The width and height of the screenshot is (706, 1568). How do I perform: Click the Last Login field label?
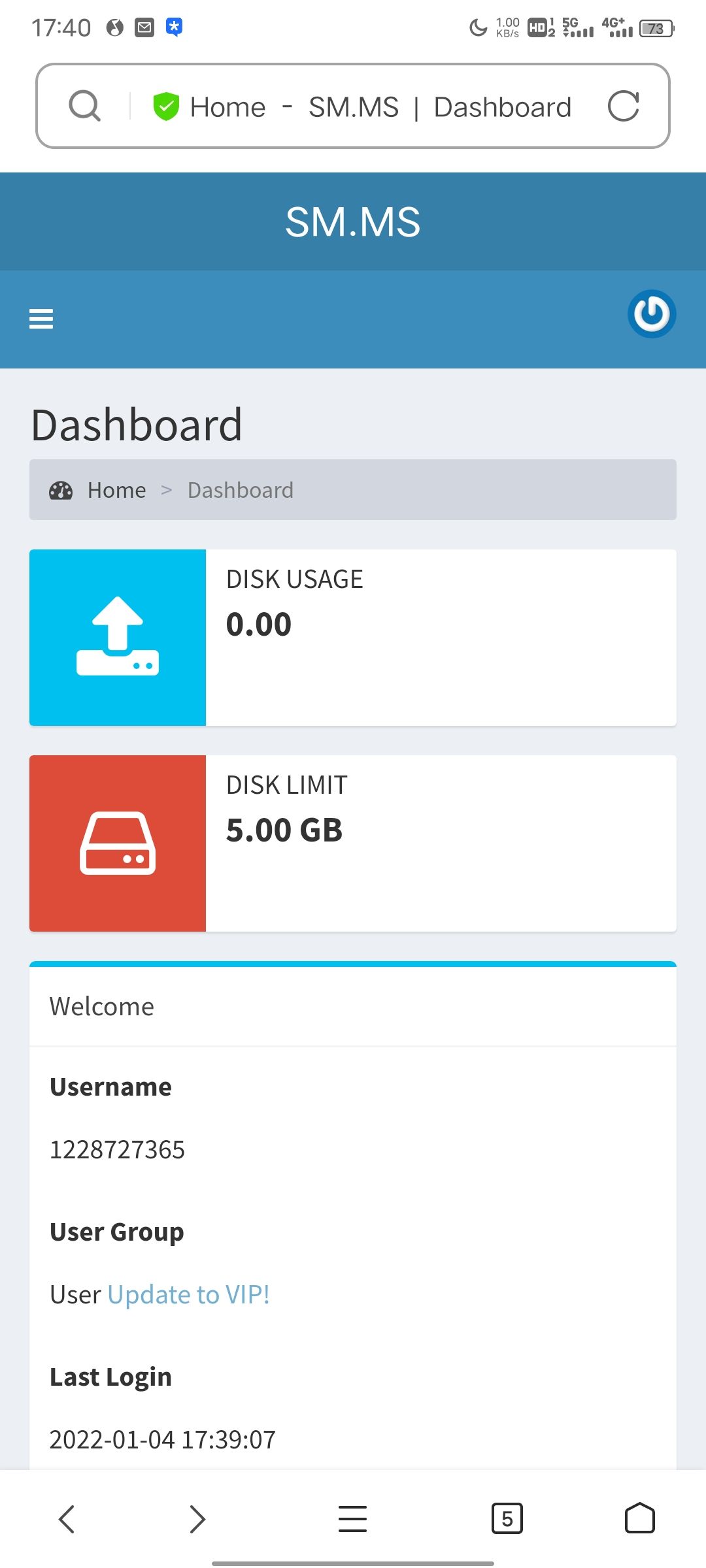(110, 1377)
